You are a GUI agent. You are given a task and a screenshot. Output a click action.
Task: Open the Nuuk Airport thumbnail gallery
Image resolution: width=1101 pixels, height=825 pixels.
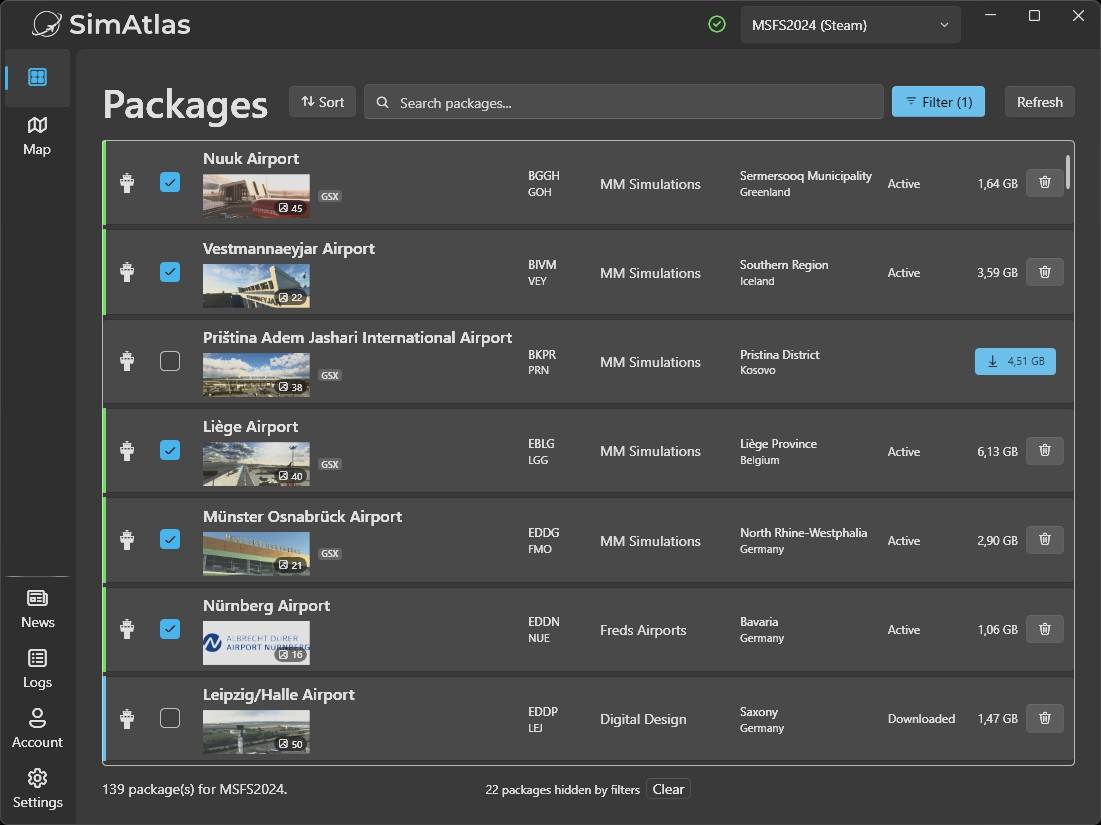coord(256,196)
